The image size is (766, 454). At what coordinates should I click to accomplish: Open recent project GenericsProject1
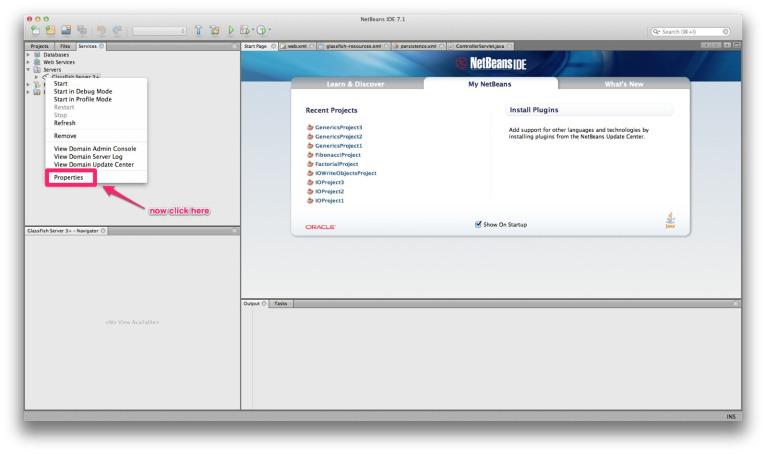pyautogui.click(x=339, y=146)
